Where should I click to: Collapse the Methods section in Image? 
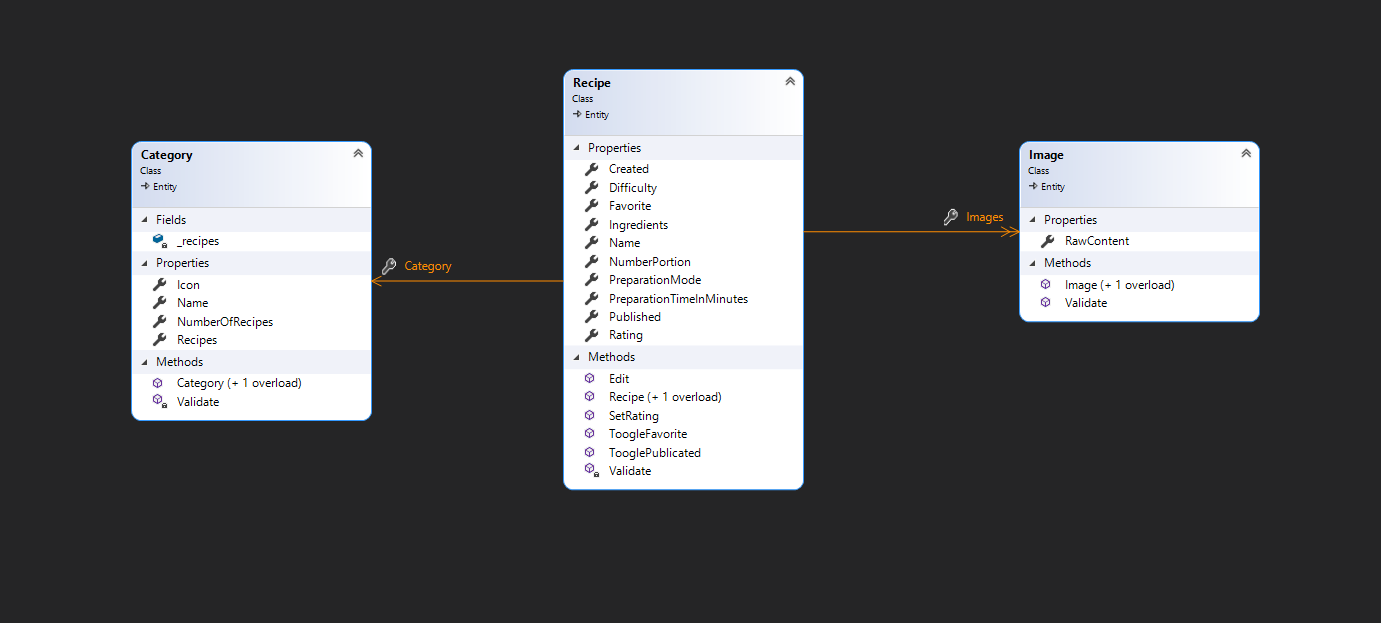(x=1031, y=263)
